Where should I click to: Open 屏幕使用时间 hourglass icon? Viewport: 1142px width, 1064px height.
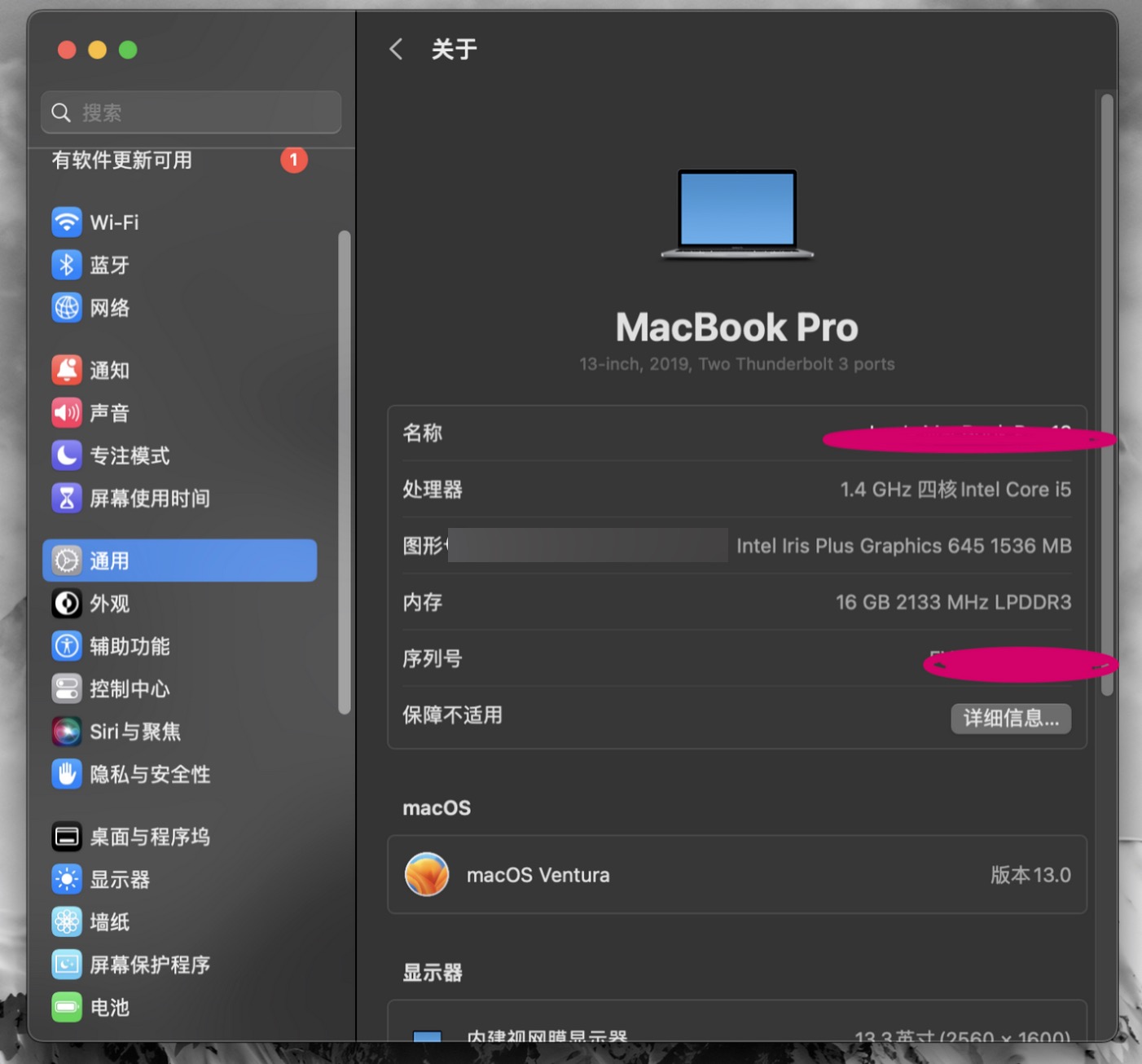tap(67, 499)
